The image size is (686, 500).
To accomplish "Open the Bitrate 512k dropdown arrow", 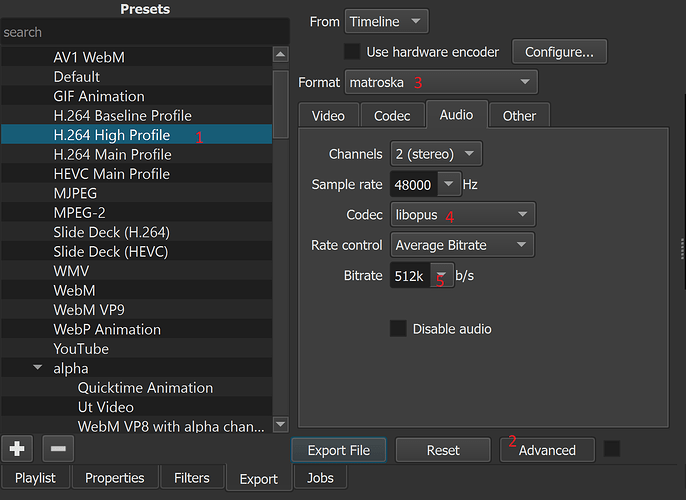I will (442, 276).
